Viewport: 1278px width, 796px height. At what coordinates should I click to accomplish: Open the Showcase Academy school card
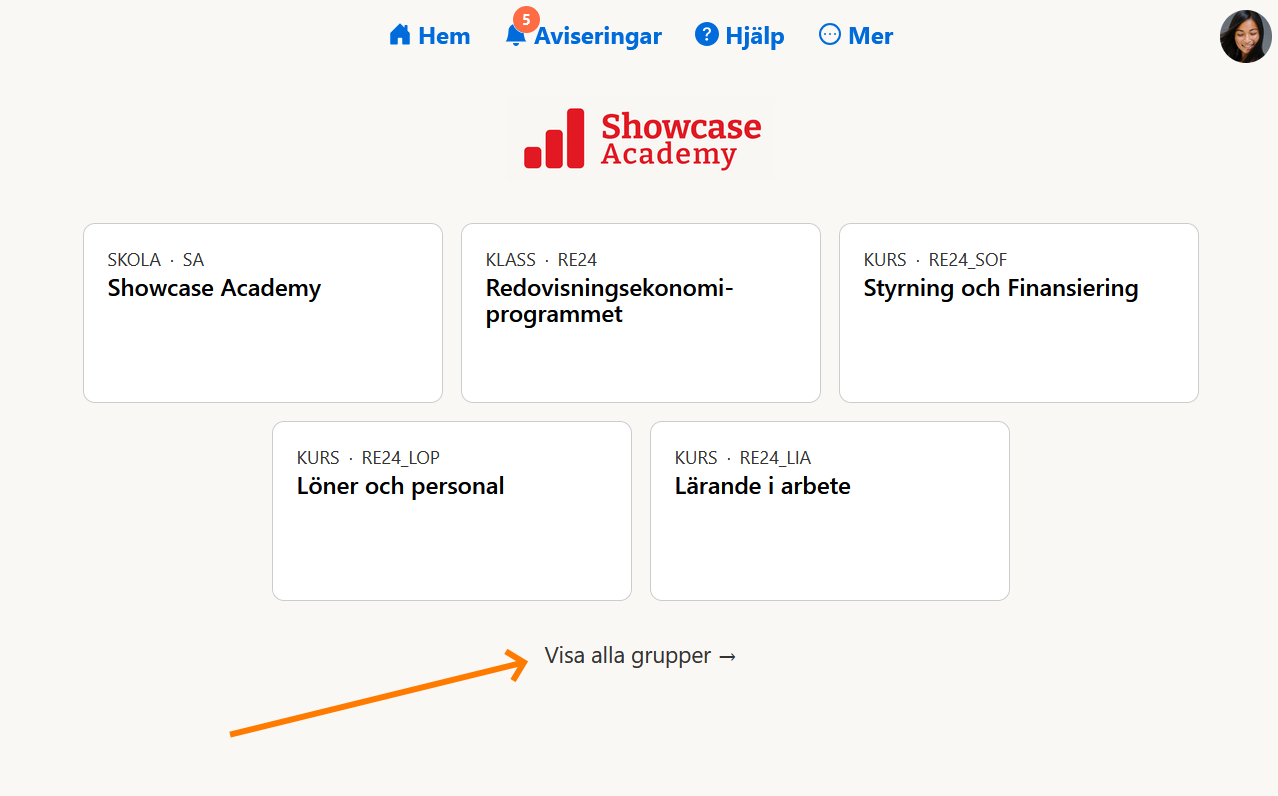point(263,313)
